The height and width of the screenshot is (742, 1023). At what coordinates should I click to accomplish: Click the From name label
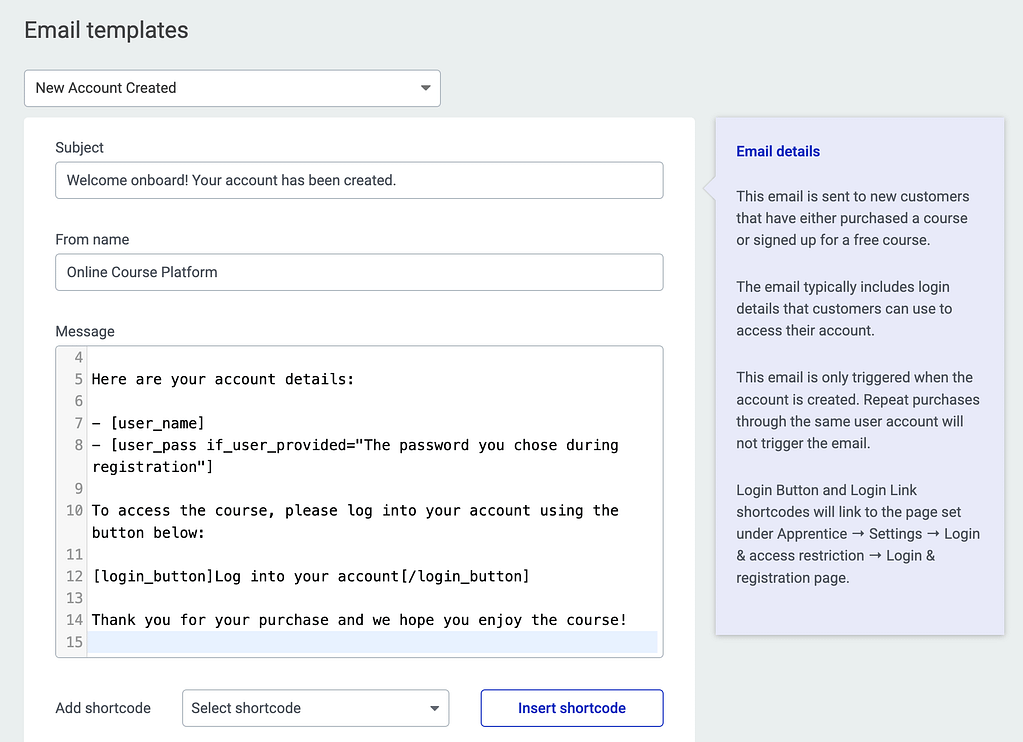92,240
